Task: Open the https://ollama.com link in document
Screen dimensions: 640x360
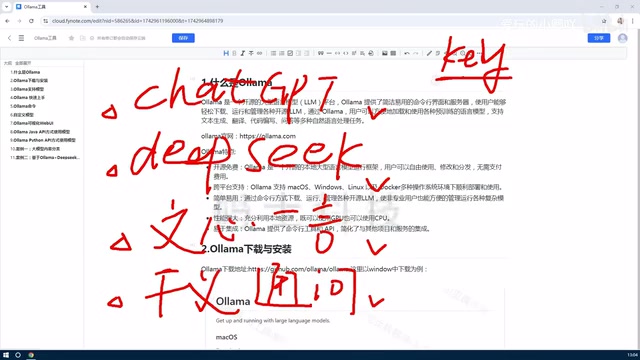Action: (268, 136)
